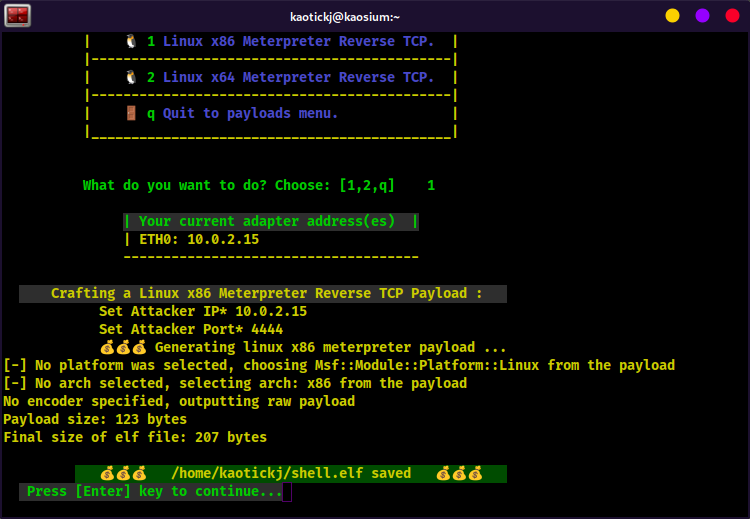Click the '/home/kaotickj/shell.elf saved' path
The width and height of the screenshot is (750, 519).
[291, 474]
